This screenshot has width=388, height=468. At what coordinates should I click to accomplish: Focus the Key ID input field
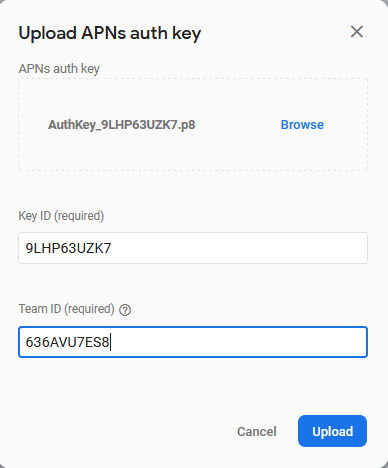tap(193, 248)
